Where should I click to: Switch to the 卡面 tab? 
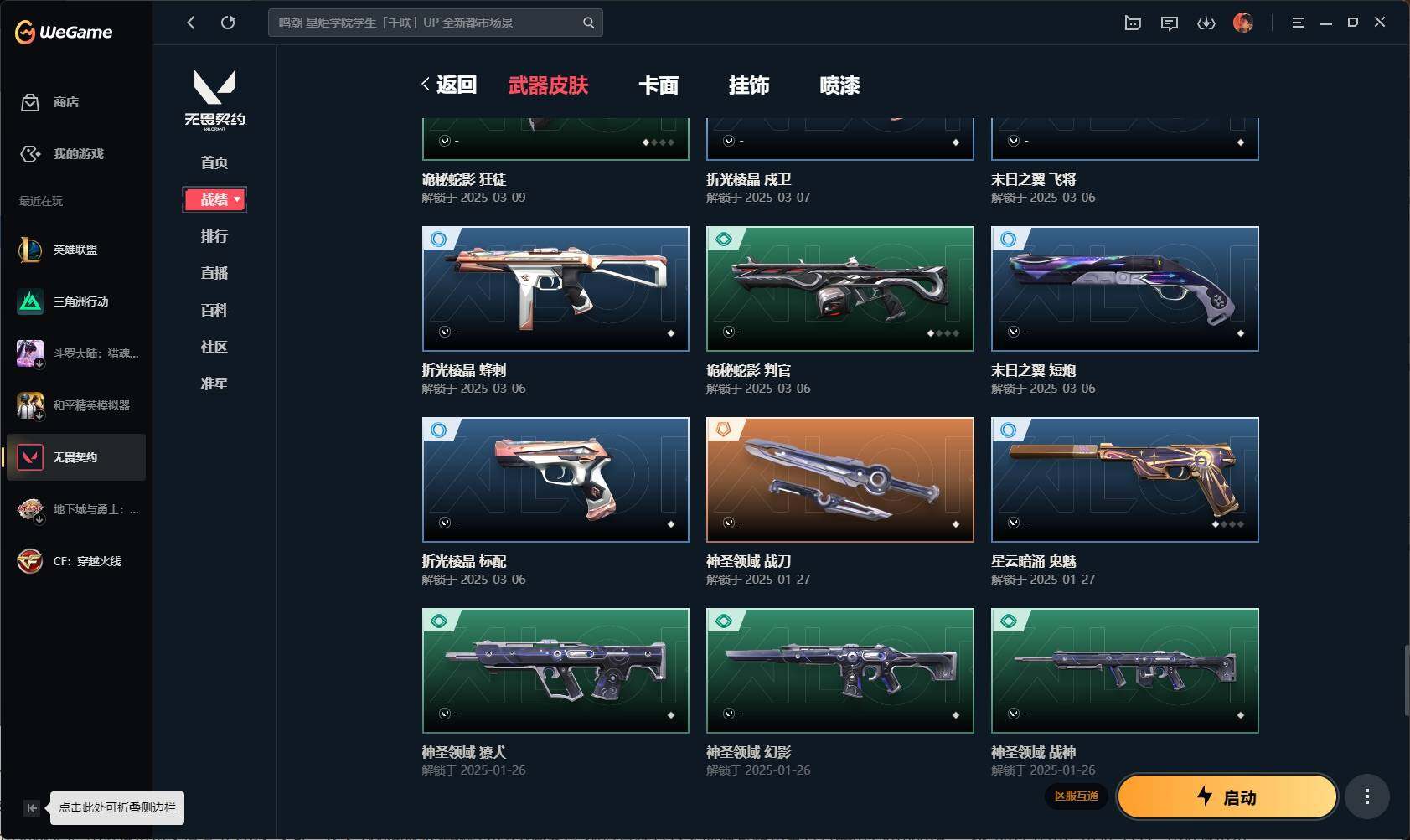click(x=659, y=85)
